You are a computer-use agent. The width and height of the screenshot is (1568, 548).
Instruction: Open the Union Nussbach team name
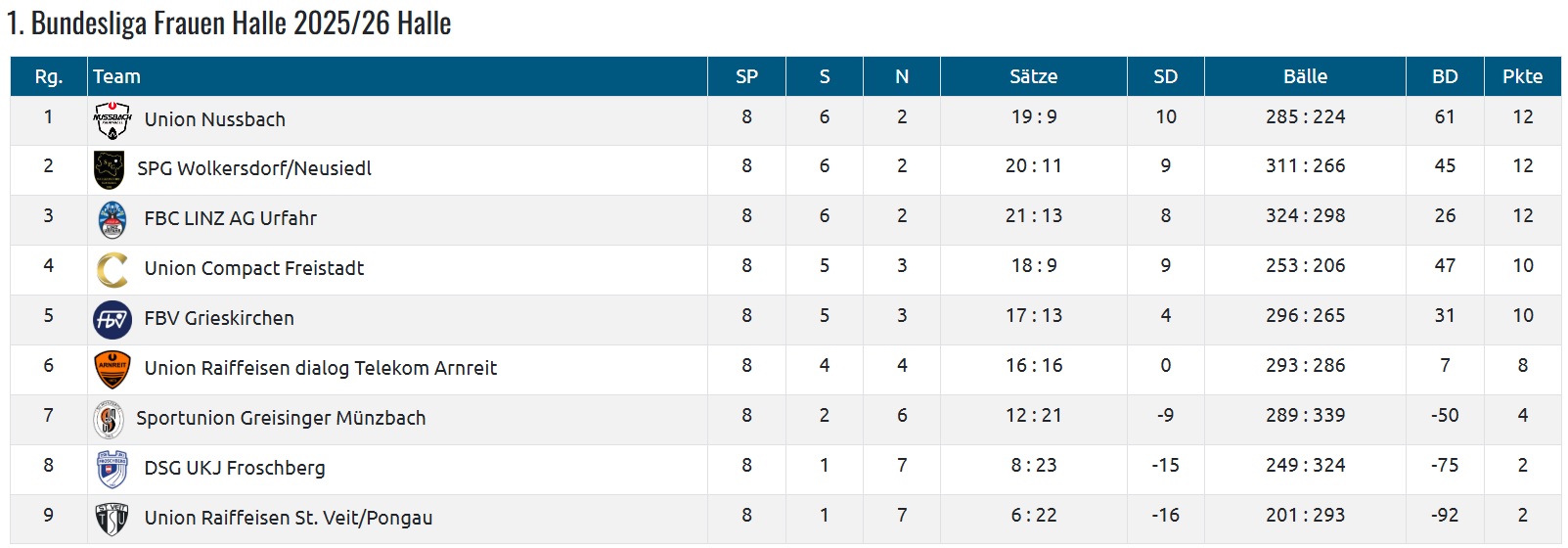click(x=215, y=119)
